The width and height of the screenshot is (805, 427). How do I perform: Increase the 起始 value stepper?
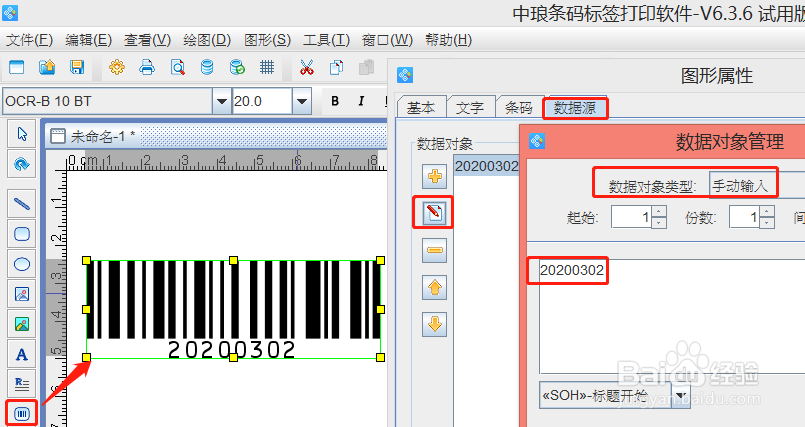(x=659, y=211)
